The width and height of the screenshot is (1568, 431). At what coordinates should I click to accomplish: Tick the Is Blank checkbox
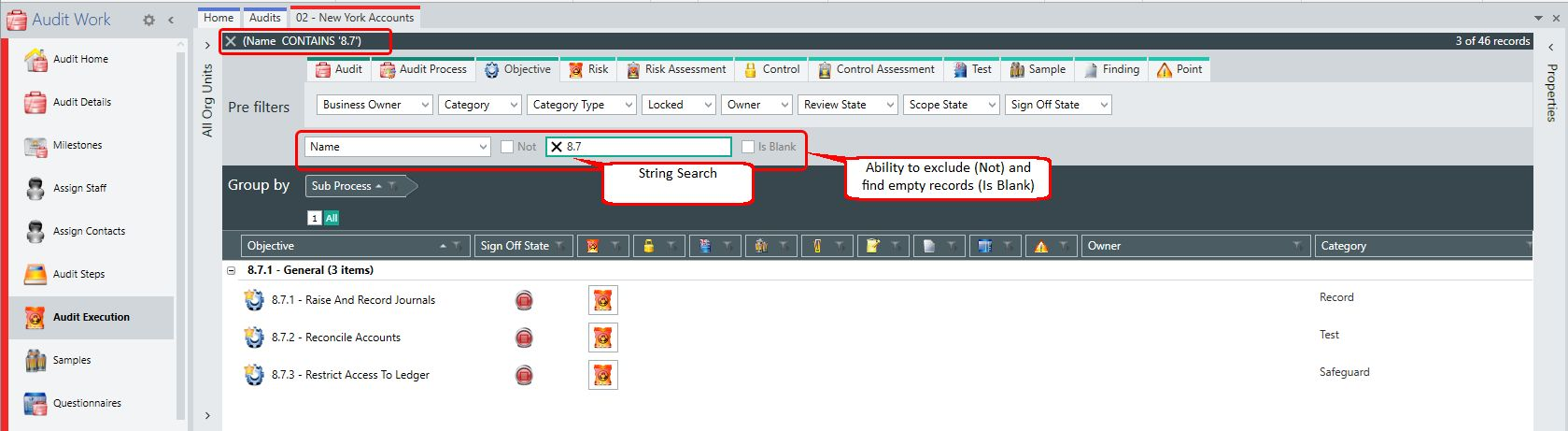tap(748, 147)
